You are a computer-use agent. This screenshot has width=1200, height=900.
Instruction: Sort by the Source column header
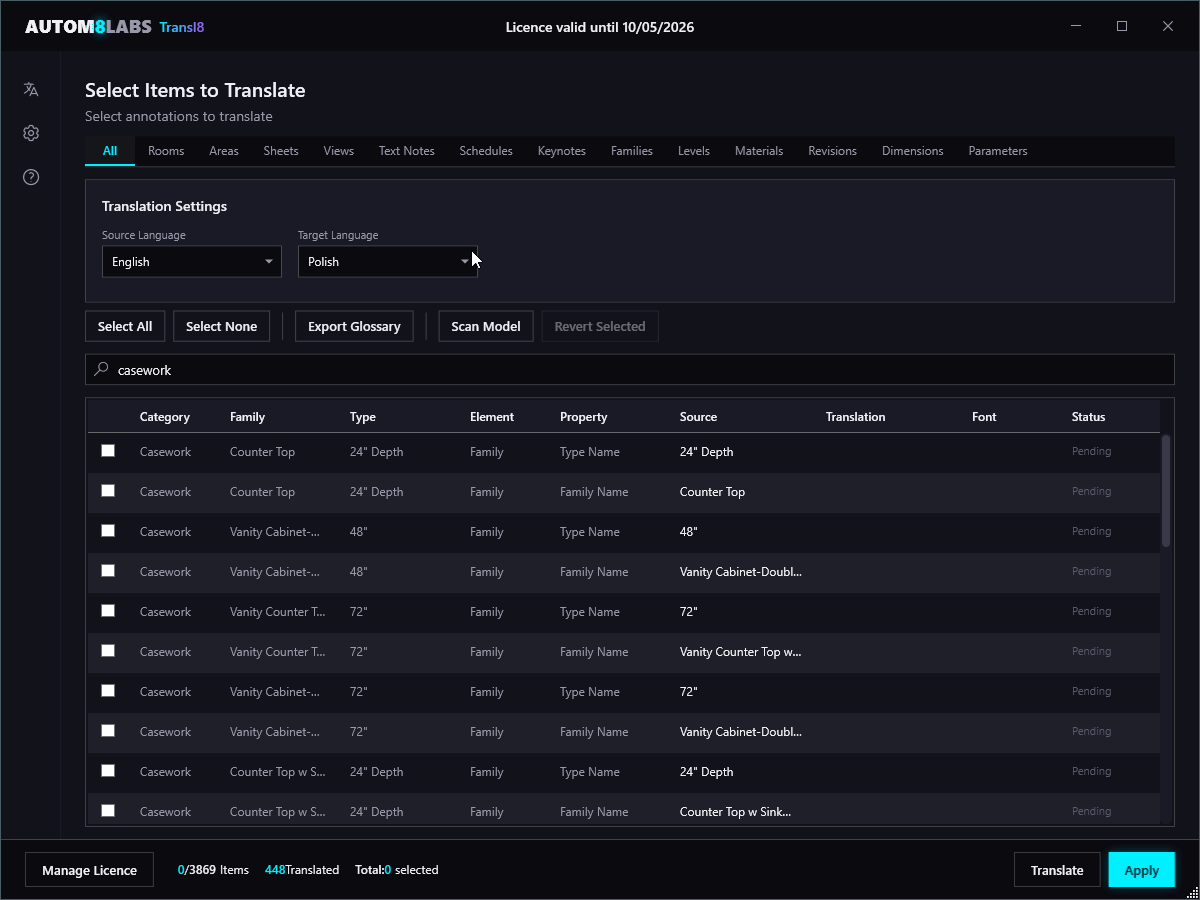pyautogui.click(x=698, y=417)
